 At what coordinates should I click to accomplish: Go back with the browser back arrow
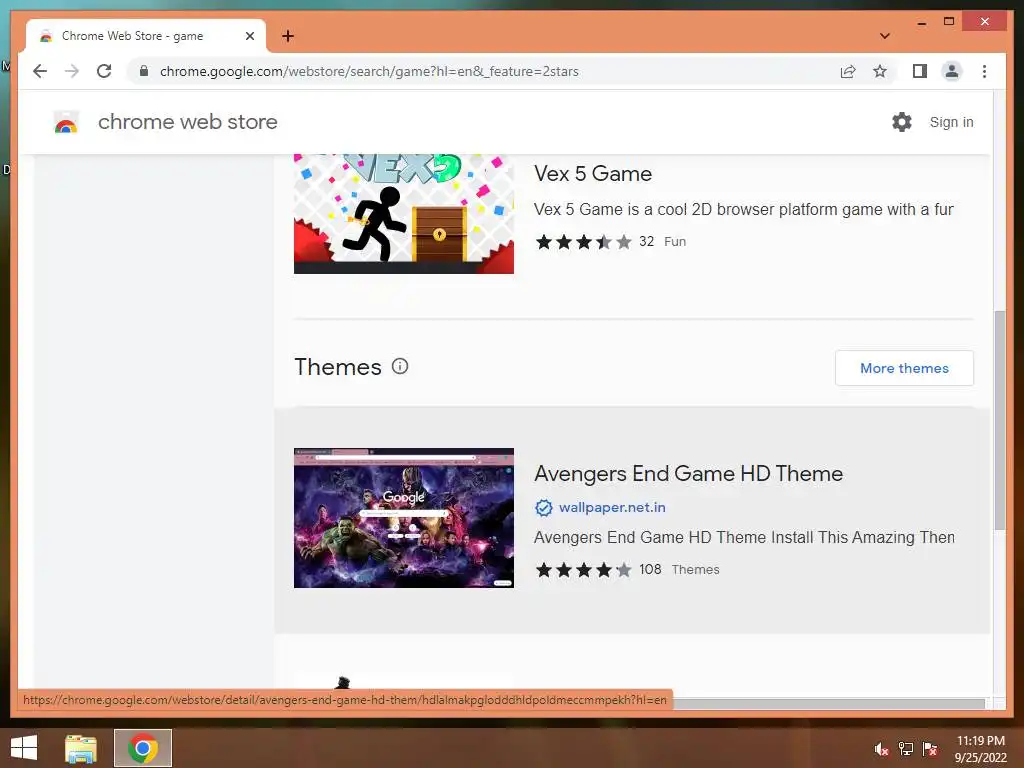pos(40,71)
